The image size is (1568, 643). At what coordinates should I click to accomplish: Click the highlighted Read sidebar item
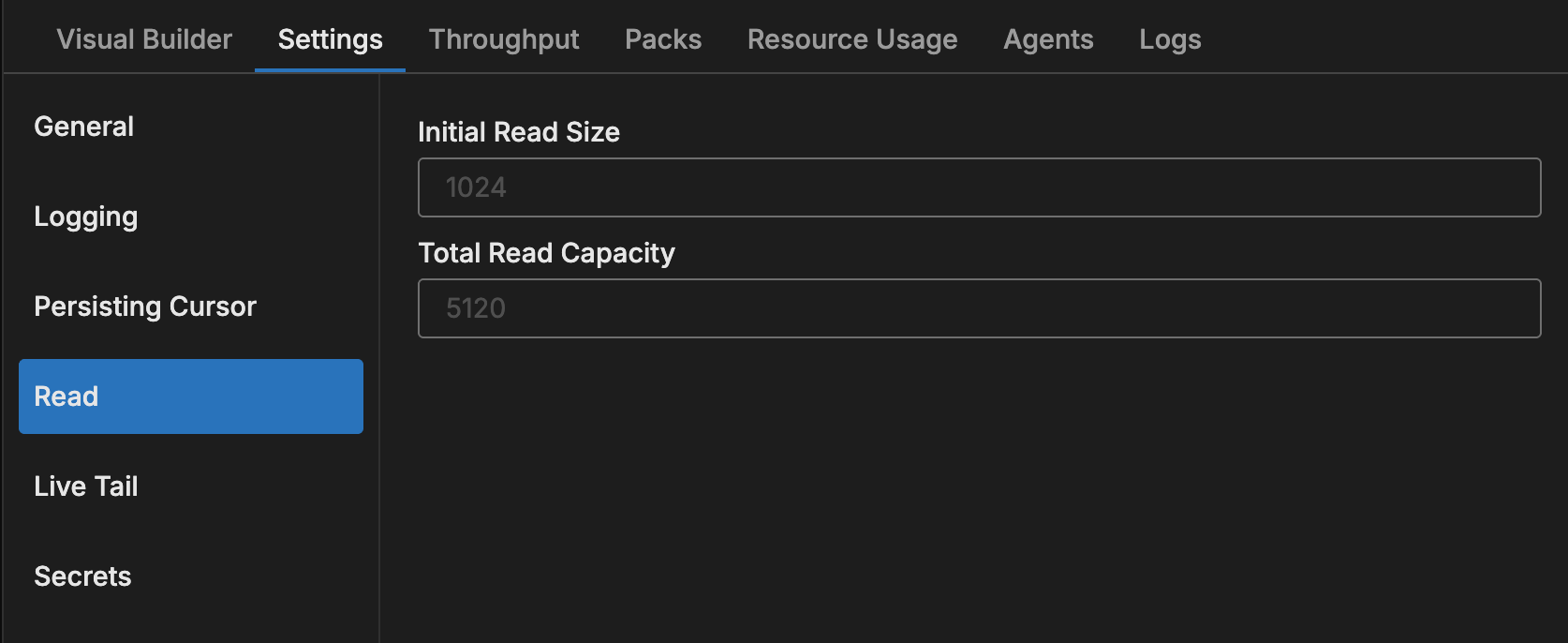[191, 396]
